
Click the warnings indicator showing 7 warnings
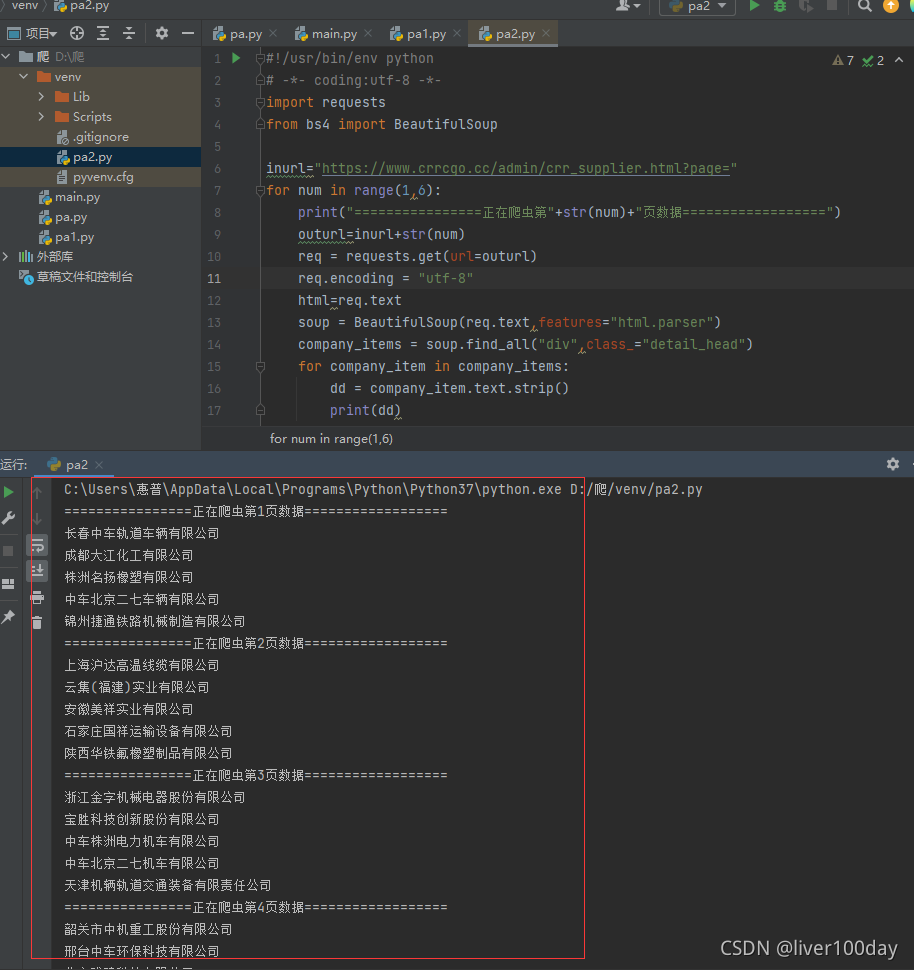click(x=843, y=61)
